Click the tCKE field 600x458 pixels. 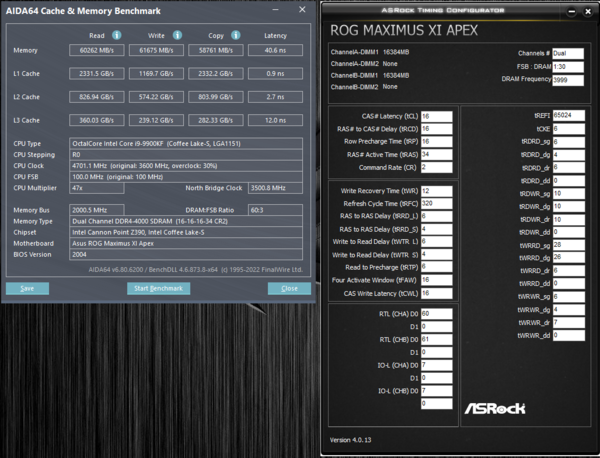[569, 129]
